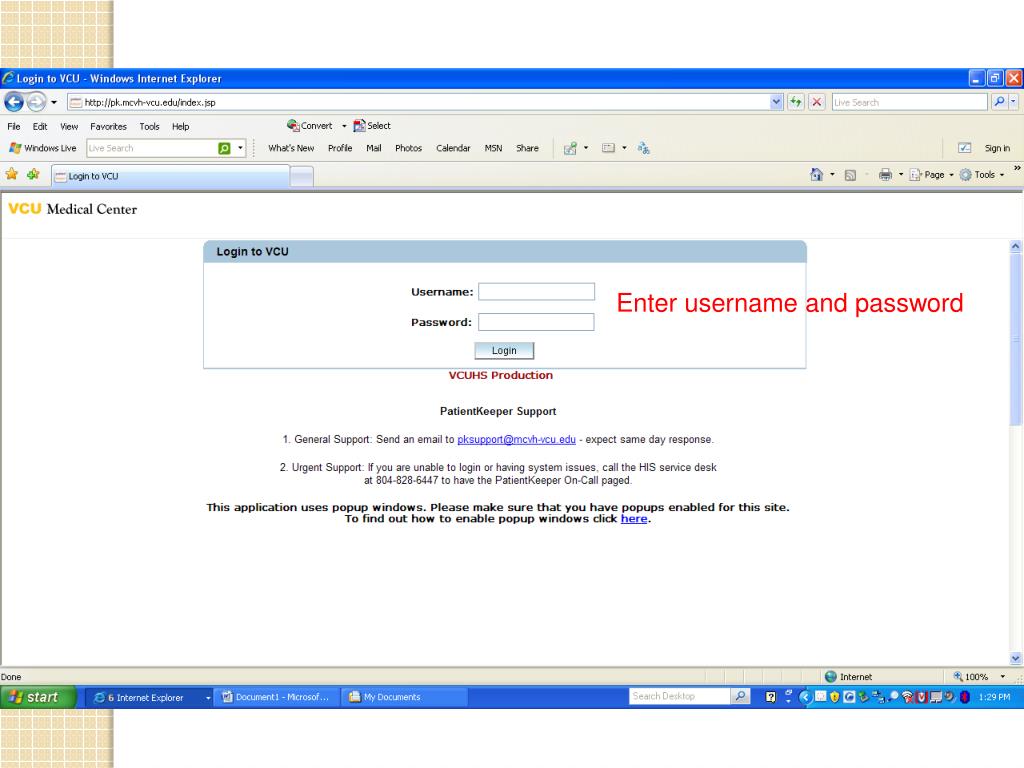Click the PDF Select toolbar button

pos(372,125)
